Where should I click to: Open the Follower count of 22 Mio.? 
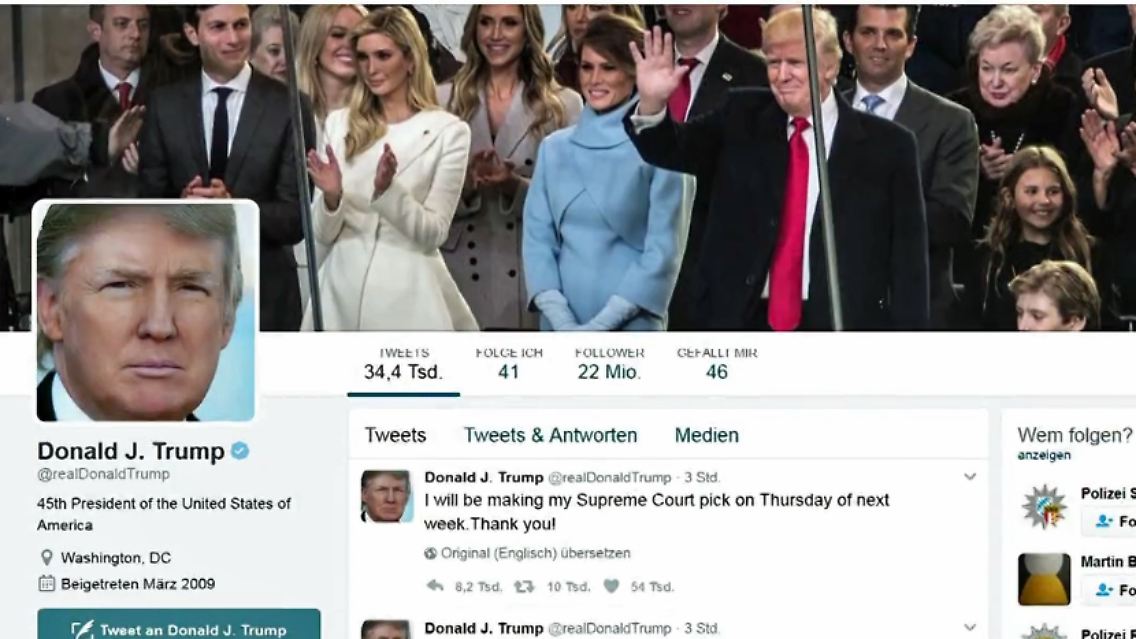click(609, 364)
